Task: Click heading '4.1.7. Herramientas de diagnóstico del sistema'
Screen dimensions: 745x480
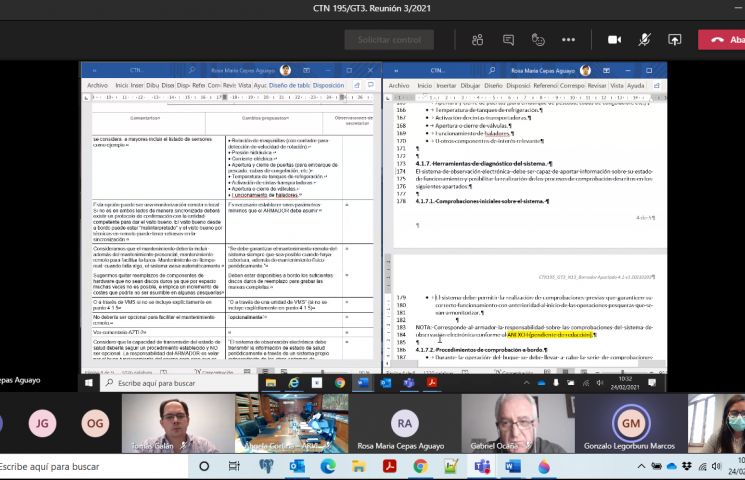Action: (484, 163)
